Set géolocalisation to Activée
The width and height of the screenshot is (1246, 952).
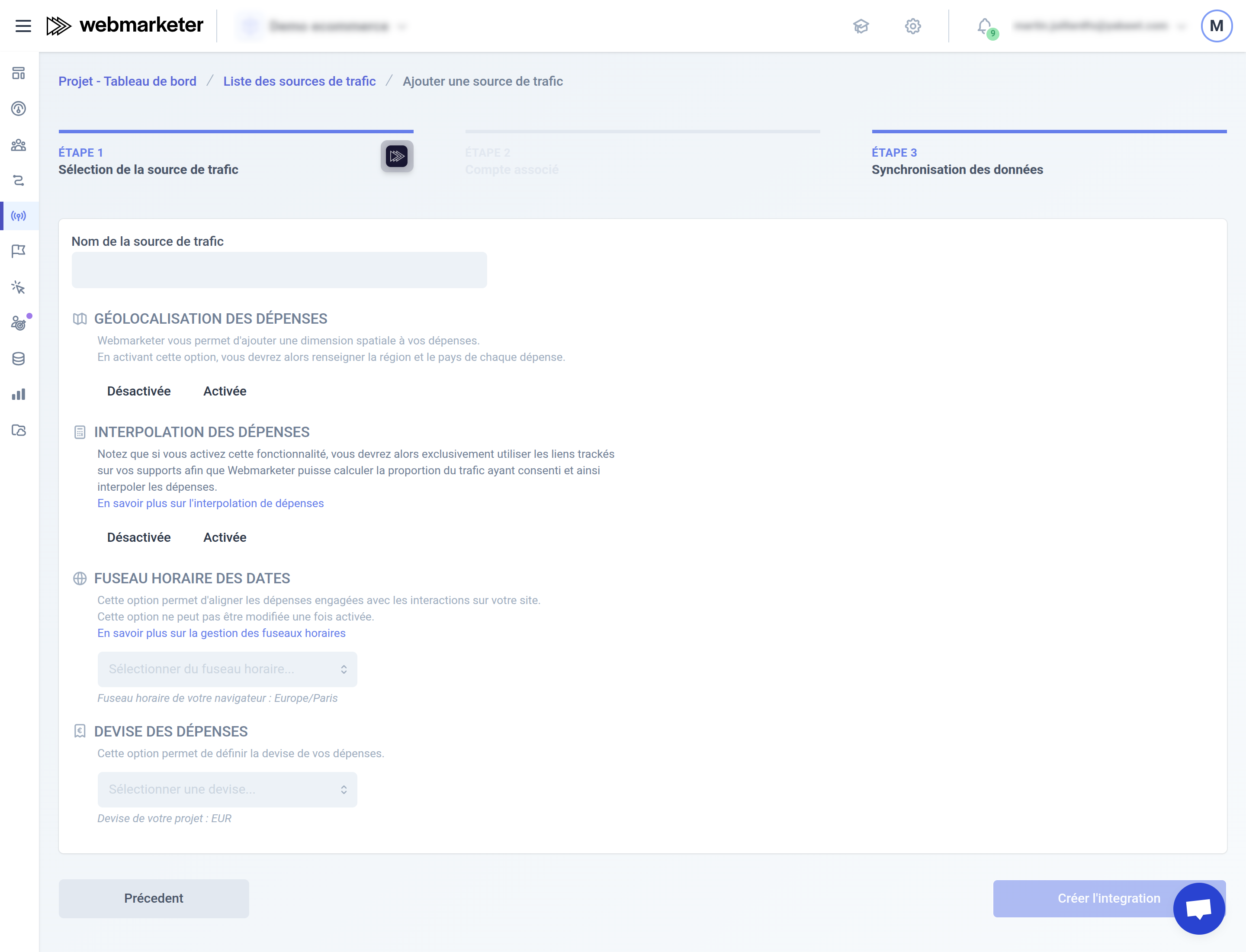click(x=225, y=392)
